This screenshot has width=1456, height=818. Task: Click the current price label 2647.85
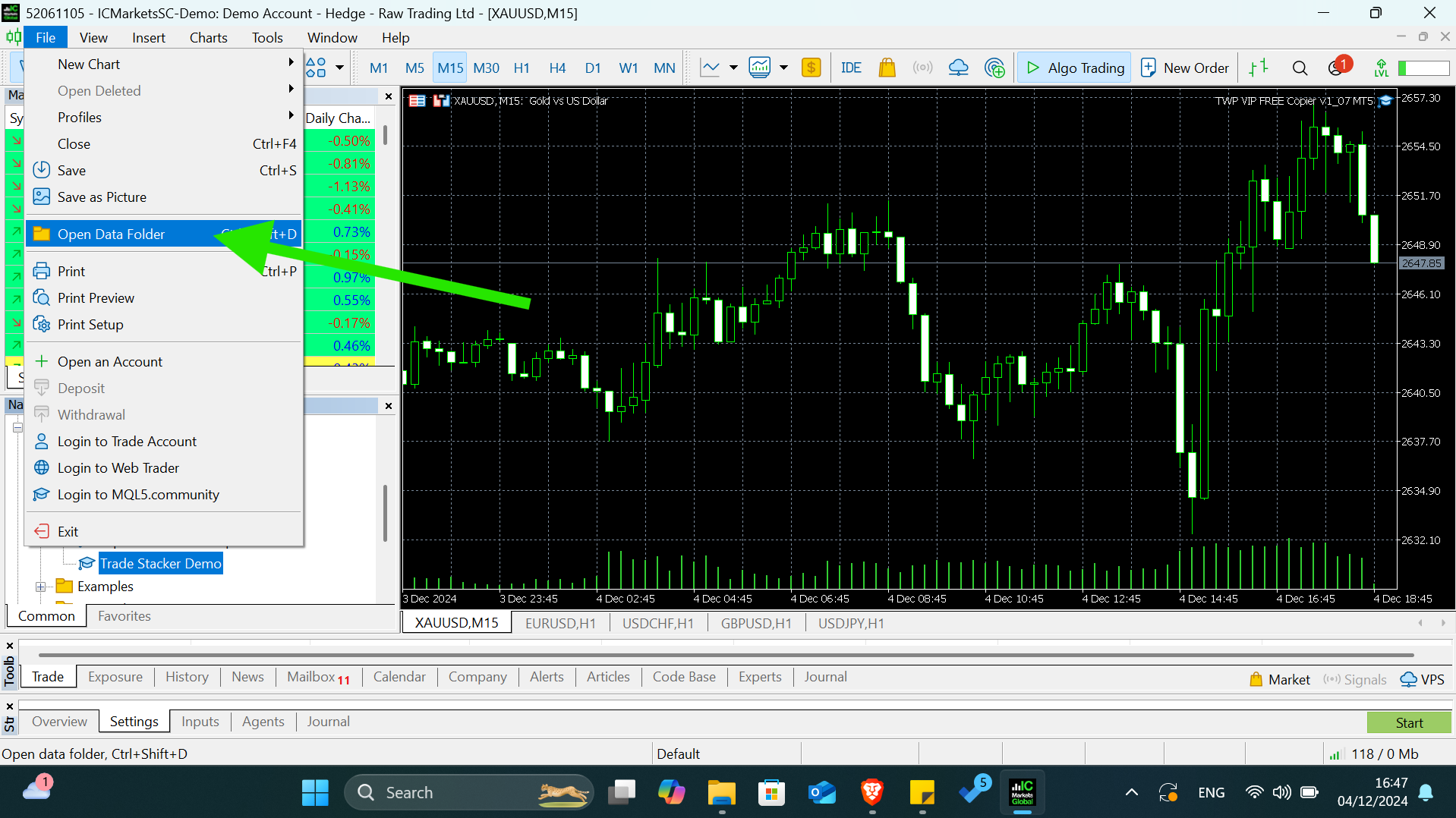tap(1421, 263)
